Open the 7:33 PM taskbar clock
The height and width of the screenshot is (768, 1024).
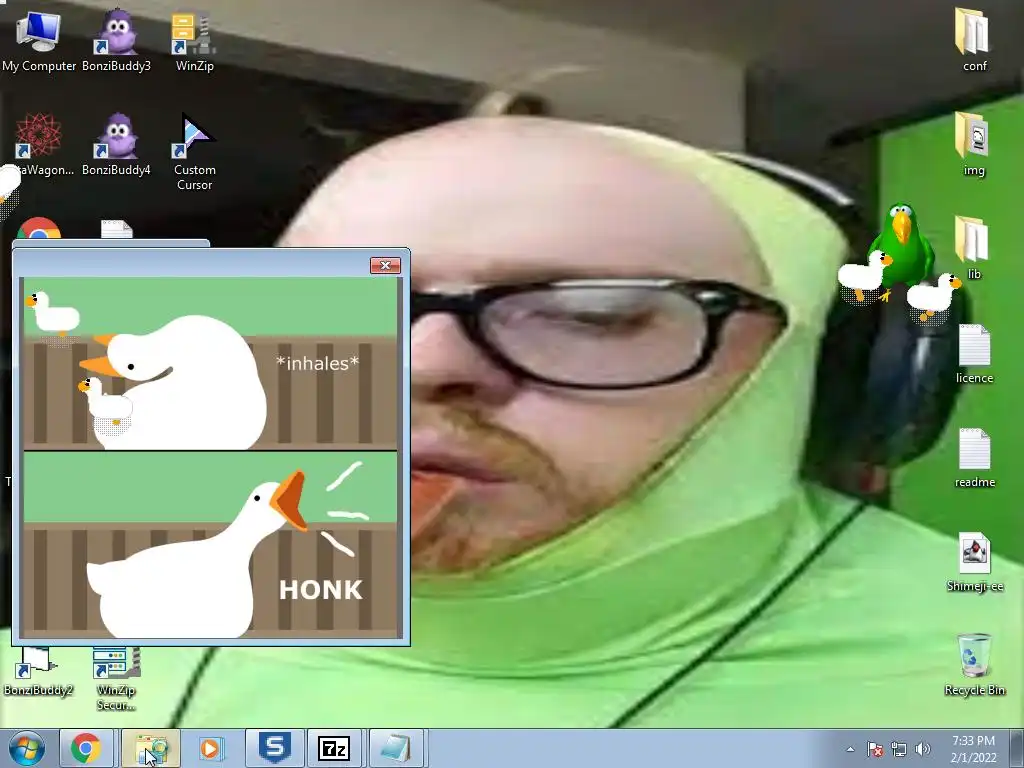click(974, 749)
